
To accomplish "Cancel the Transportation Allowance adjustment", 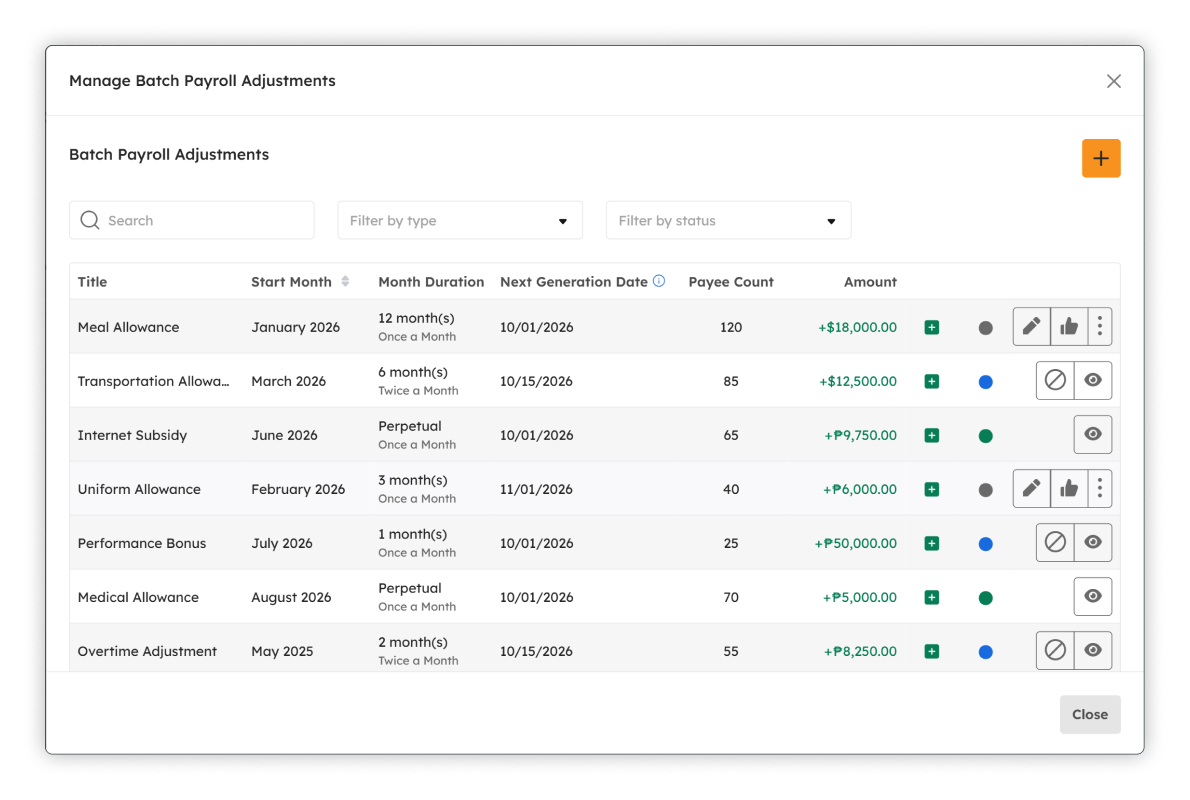I will pos(1055,380).
